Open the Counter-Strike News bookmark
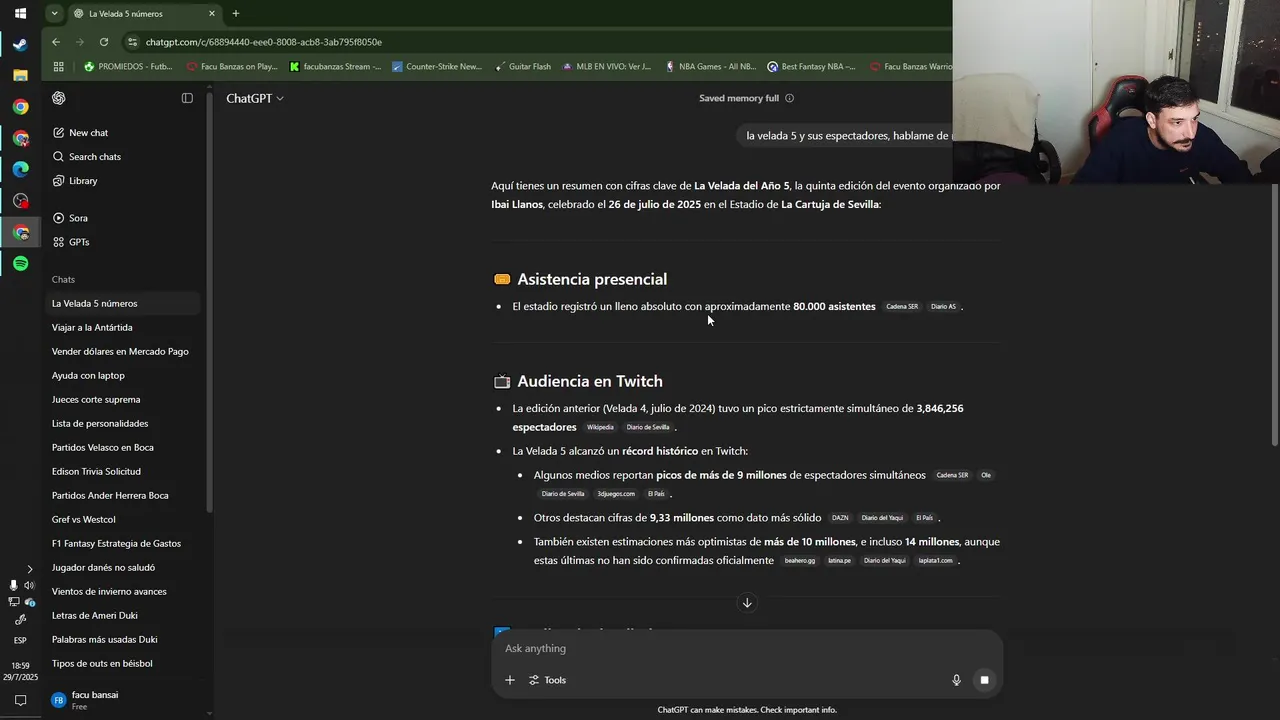 click(x=437, y=67)
